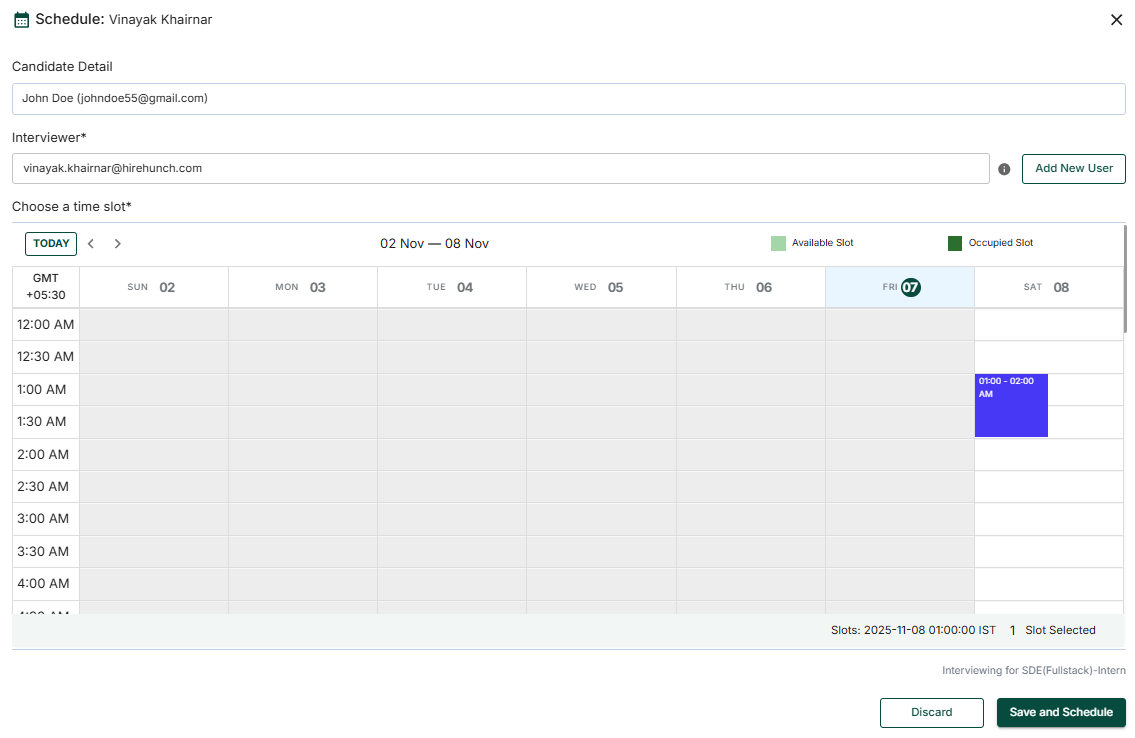This screenshot has height=738, width=1135.
Task: Click the Interviewer email input field
Action: tap(500, 169)
